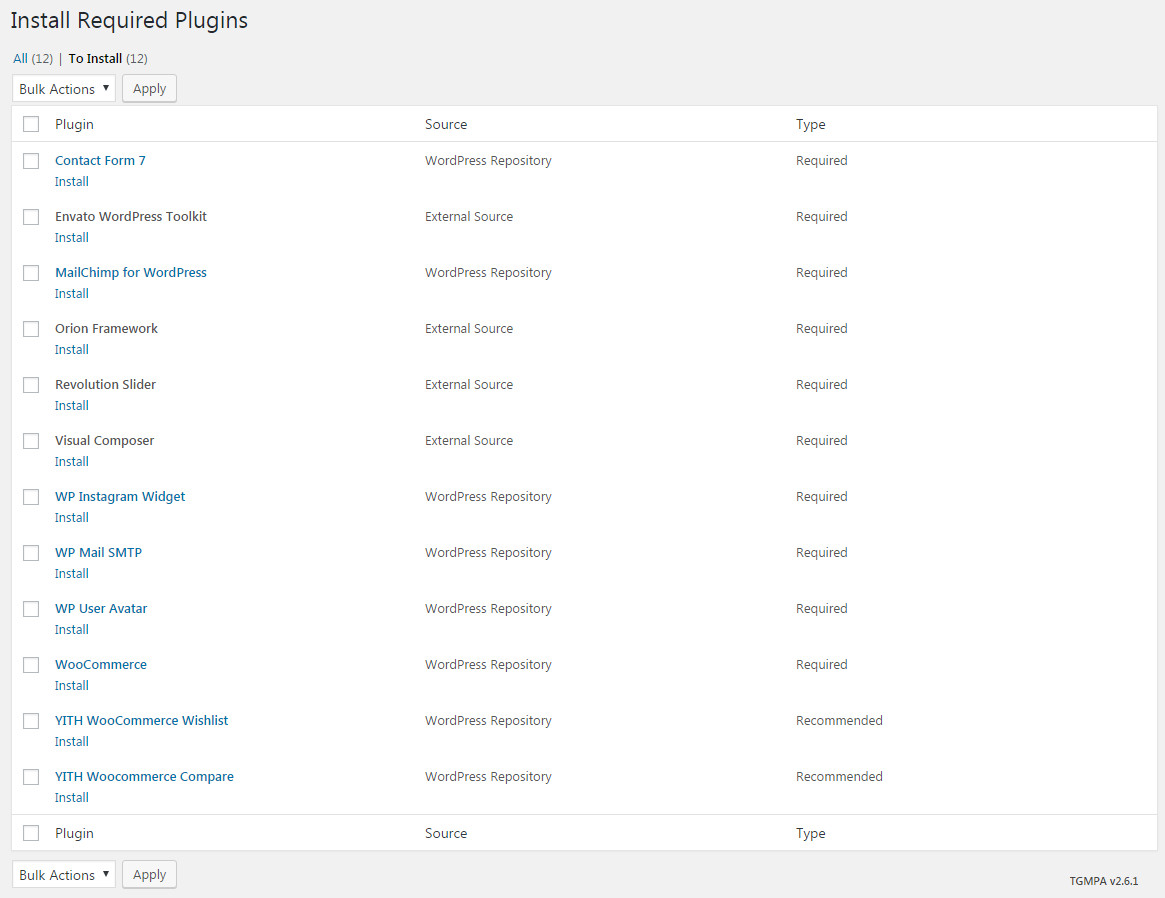The width and height of the screenshot is (1165, 898).
Task: Click the Source column header at table top
Action: (446, 124)
